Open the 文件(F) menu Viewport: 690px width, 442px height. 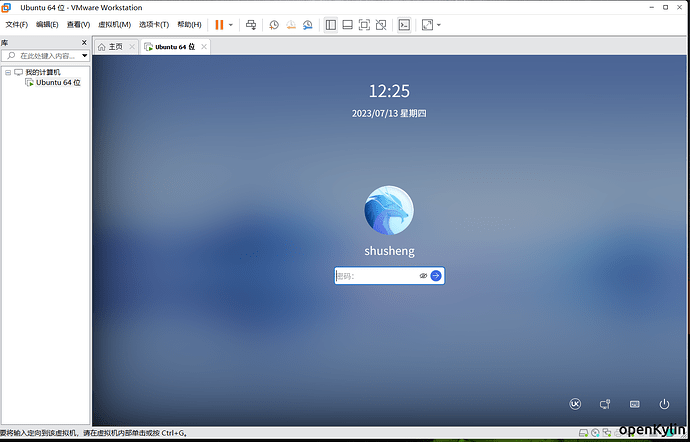click(x=17, y=24)
